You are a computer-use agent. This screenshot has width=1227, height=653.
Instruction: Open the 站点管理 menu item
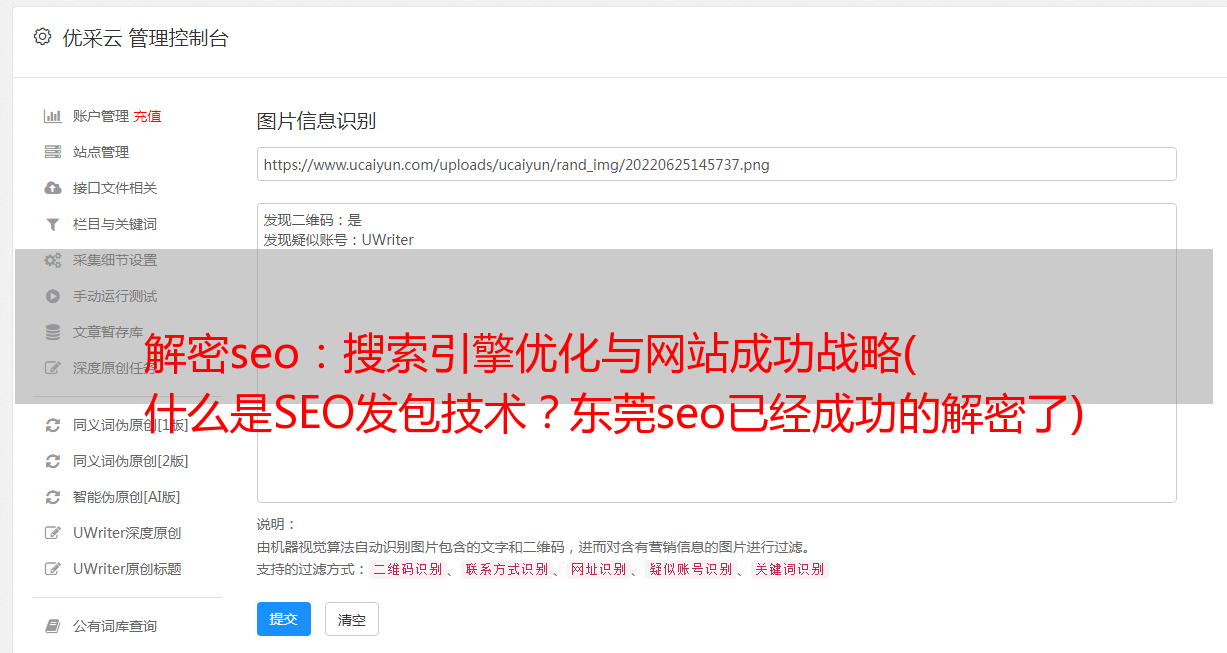point(101,152)
